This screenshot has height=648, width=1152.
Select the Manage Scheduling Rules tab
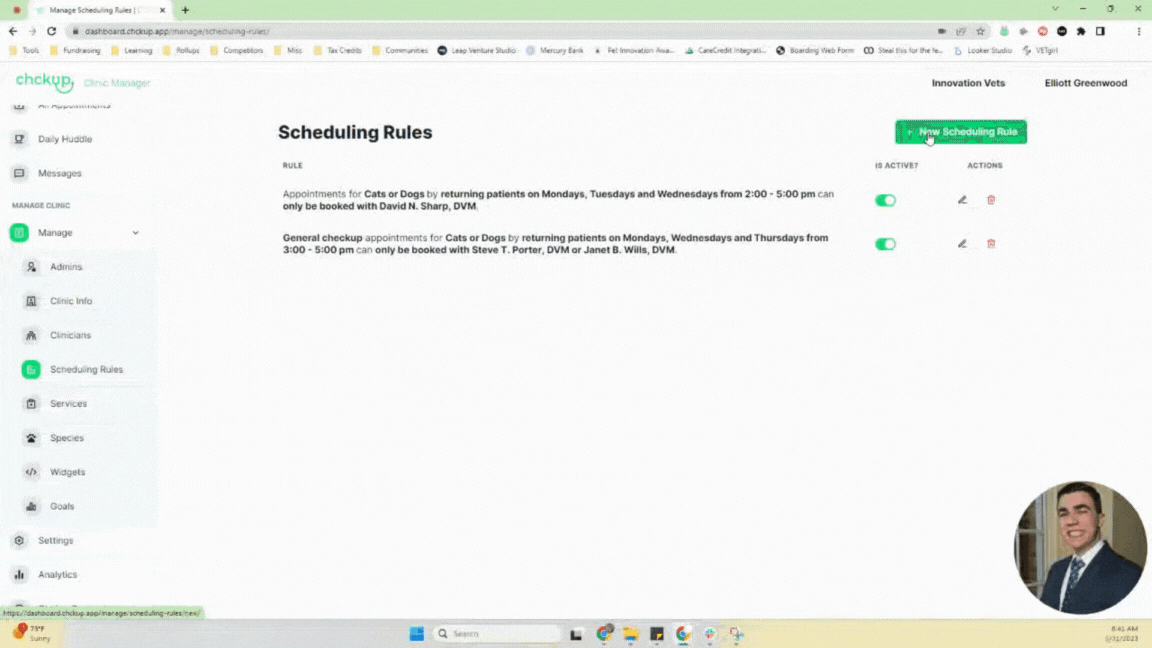pos(99,10)
